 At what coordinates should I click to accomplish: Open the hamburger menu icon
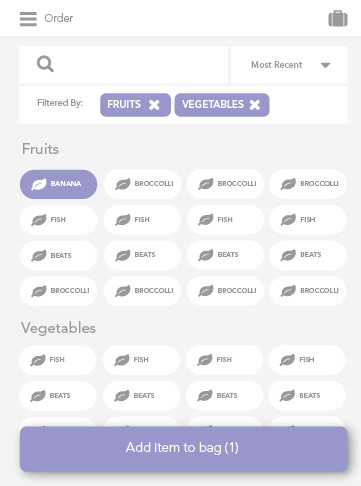click(28, 19)
